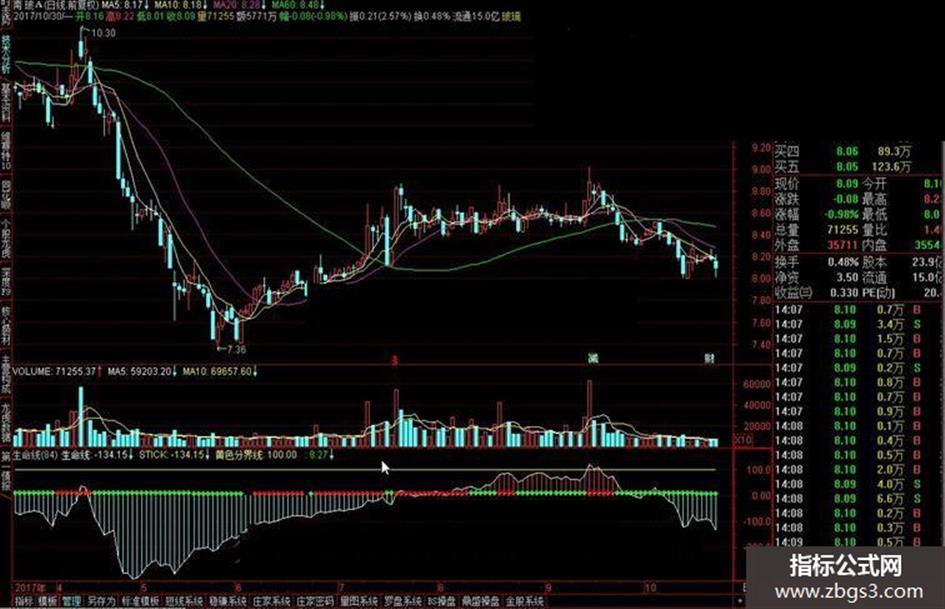945x609 pixels.
Task: Open the BS操盘 tab
Action: 442,601
